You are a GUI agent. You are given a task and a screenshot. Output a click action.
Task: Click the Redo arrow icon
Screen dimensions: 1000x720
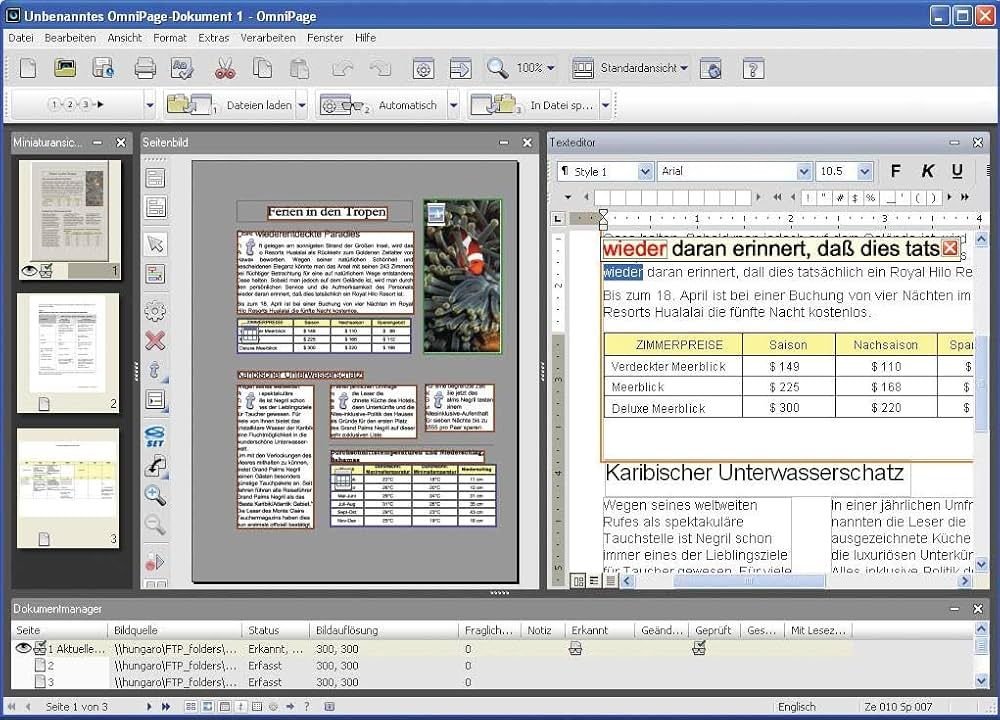(380, 68)
